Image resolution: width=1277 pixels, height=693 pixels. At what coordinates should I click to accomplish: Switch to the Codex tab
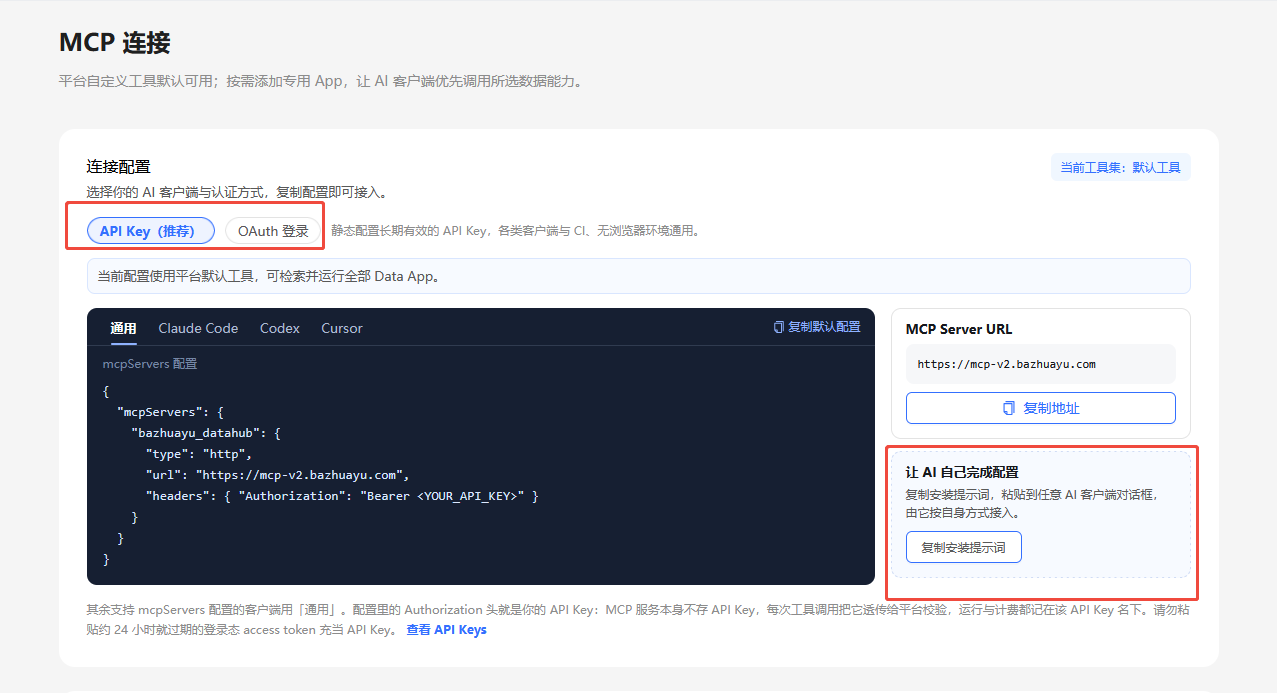coord(280,328)
